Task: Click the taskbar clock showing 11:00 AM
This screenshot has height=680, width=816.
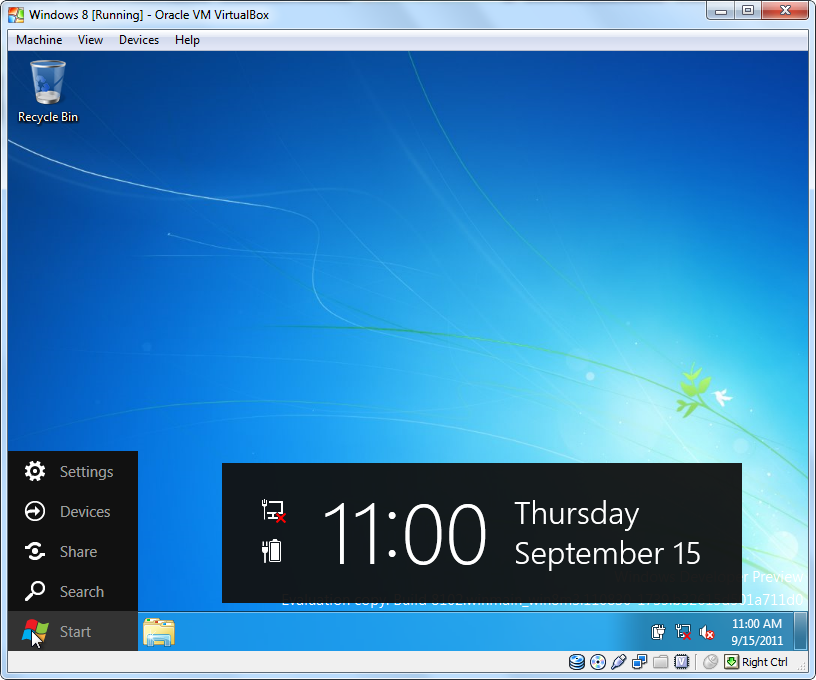Action: [757, 632]
